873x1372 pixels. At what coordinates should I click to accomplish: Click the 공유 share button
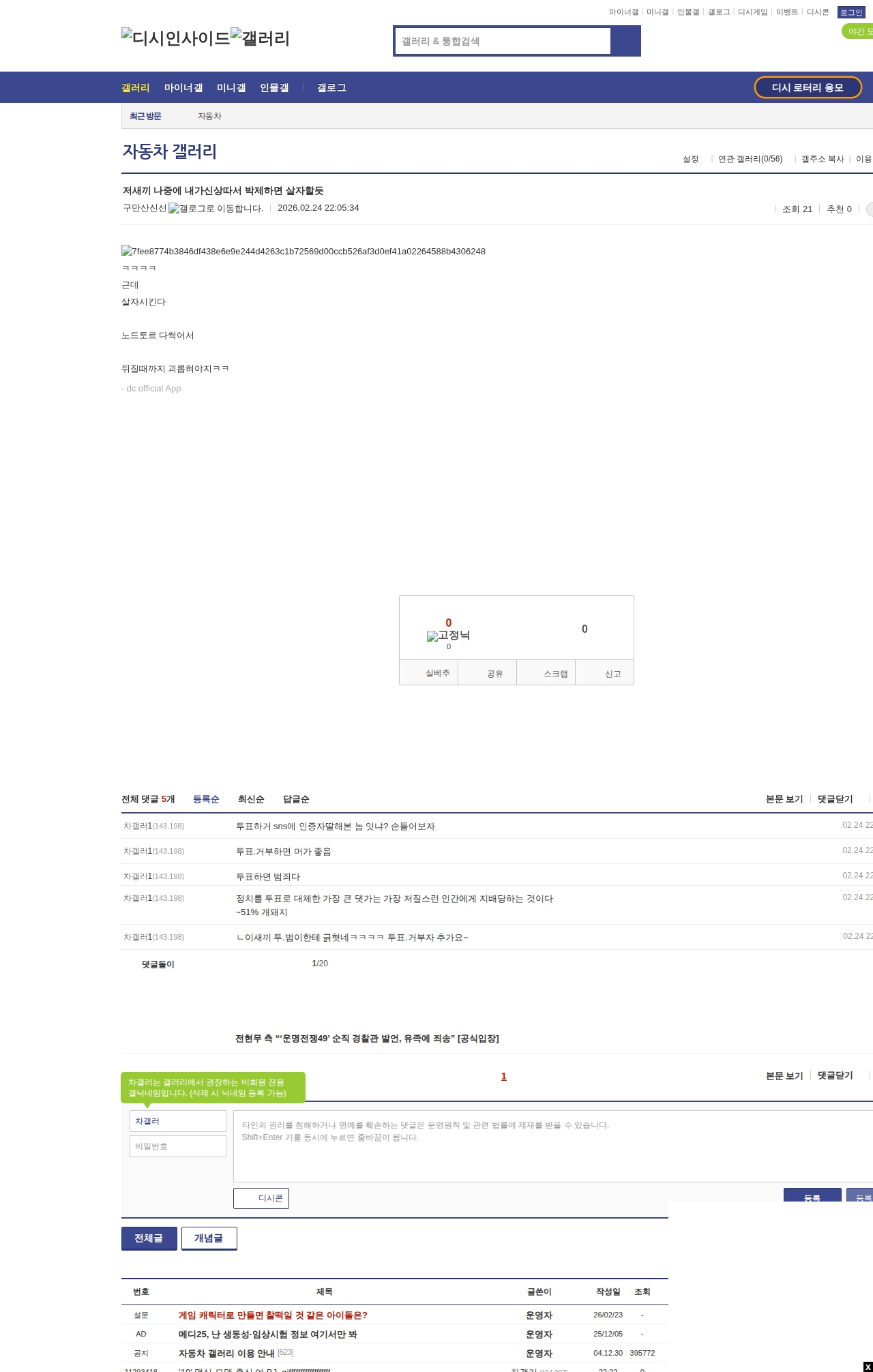pos(487,672)
